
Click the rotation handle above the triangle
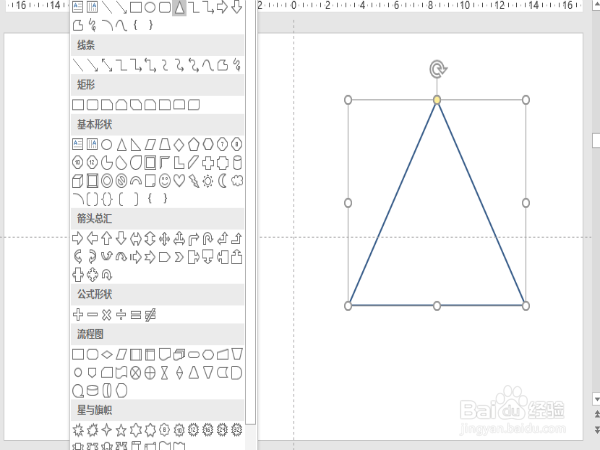(438, 69)
